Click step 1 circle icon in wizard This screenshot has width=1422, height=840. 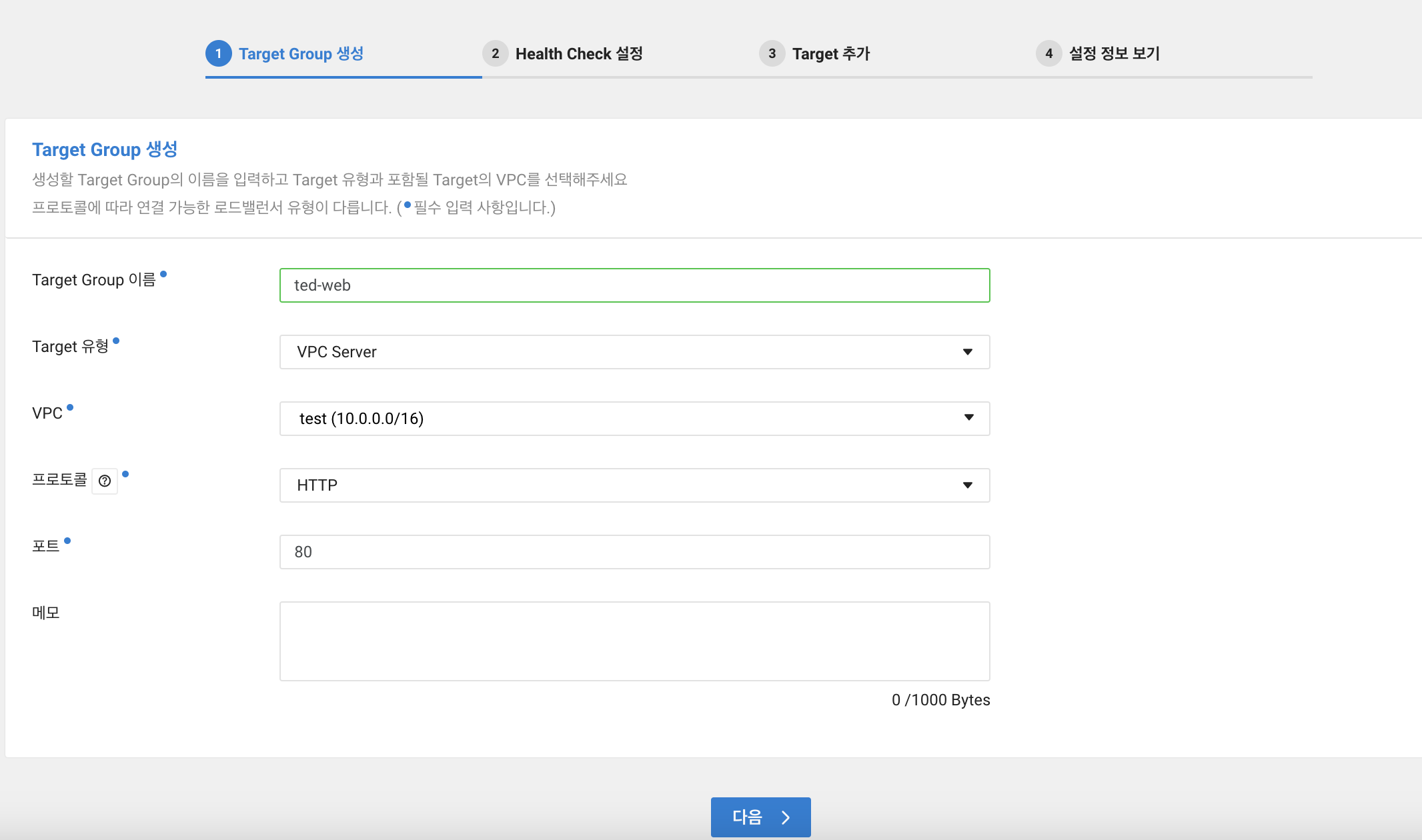tap(218, 53)
